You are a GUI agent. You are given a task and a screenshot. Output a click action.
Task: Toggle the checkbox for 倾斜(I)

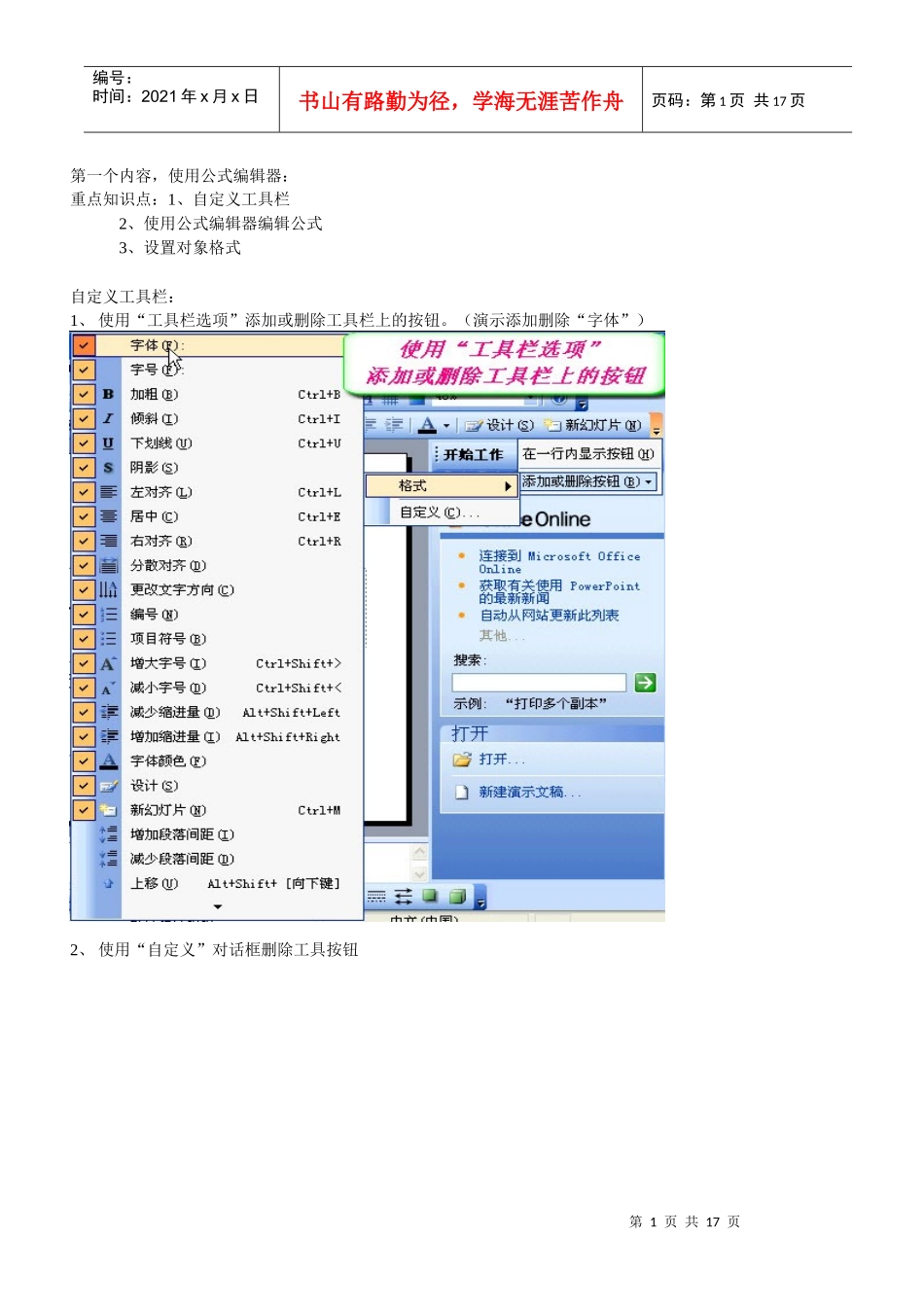coord(85,419)
